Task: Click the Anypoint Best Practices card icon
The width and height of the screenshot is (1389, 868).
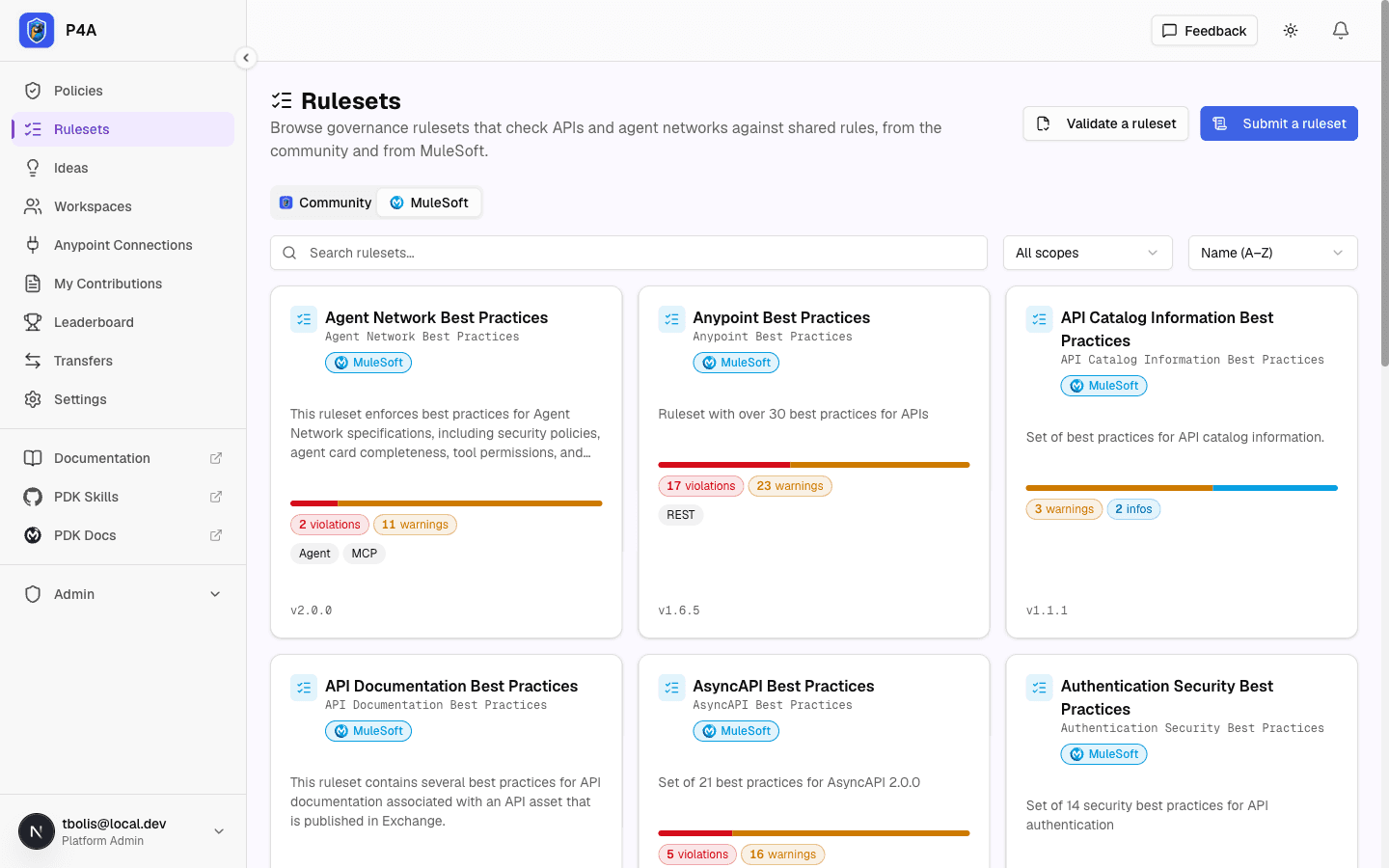Action: [671, 319]
